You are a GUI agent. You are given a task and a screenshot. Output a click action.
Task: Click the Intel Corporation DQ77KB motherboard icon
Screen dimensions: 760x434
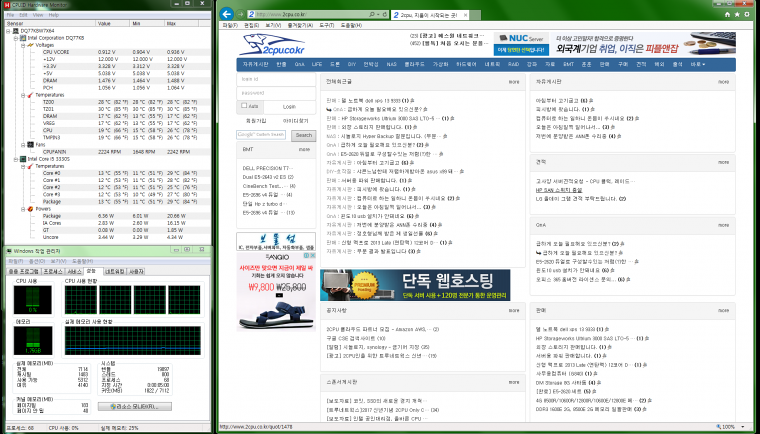click(x=23, y=38)
